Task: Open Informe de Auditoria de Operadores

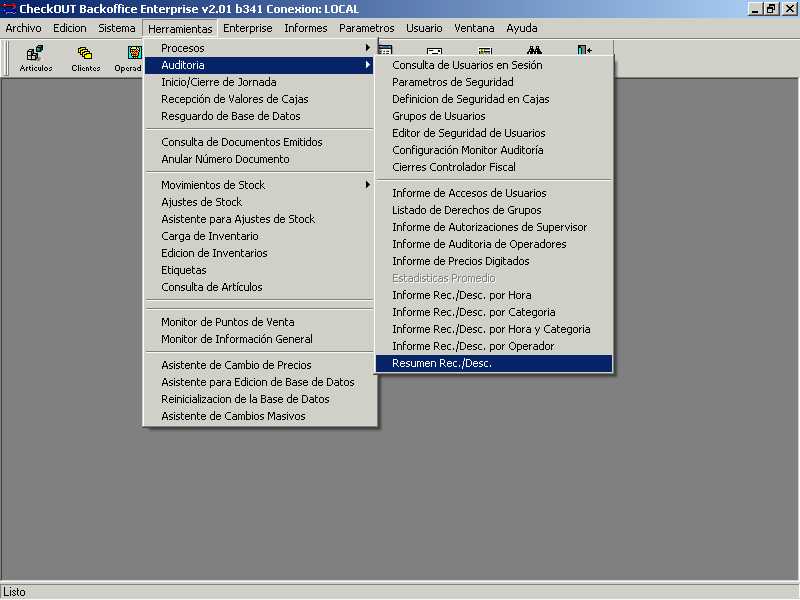Action: (x=494, y=244)
